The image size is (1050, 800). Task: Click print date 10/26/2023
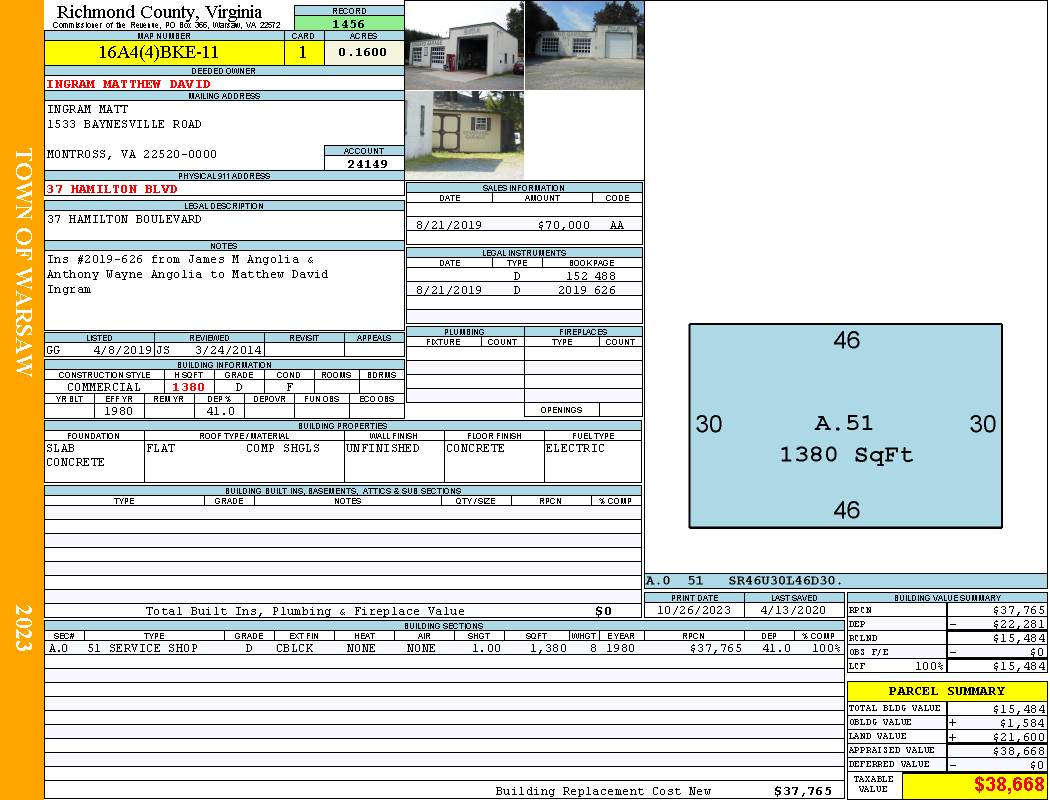pyautogui.click(x=694, y=611)
